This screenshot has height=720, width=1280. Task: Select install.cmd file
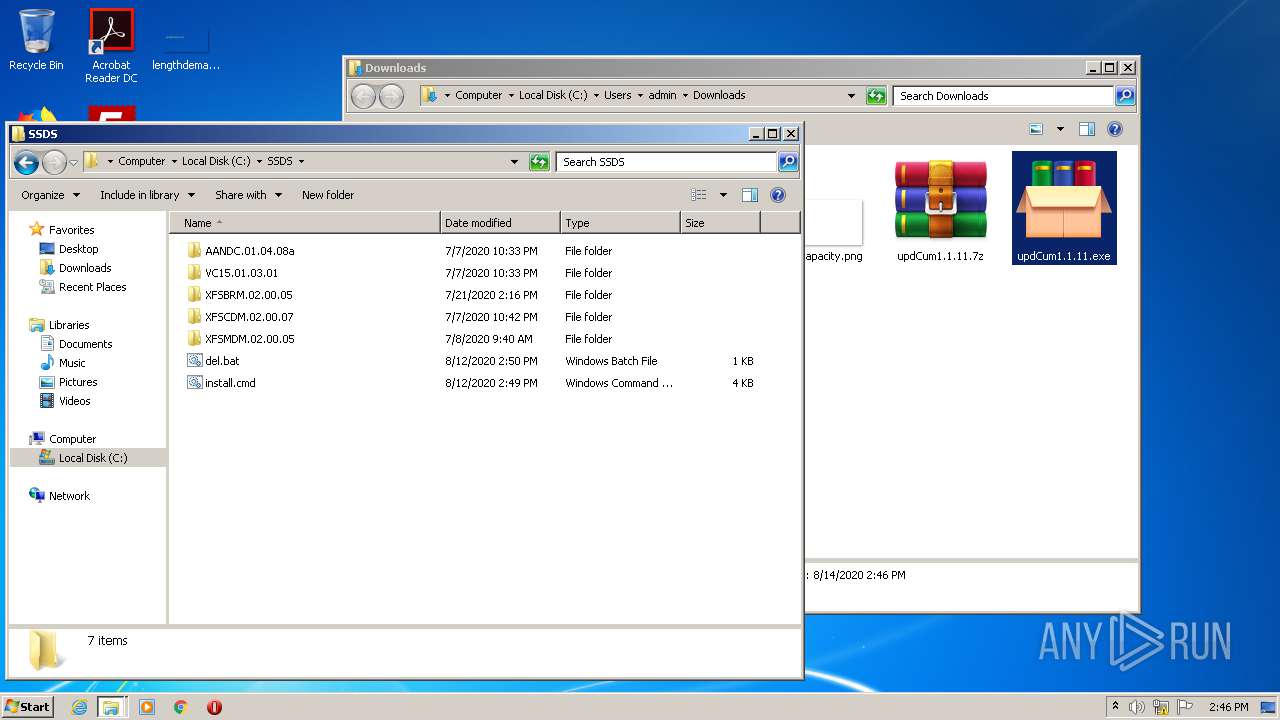pos(229,383)
